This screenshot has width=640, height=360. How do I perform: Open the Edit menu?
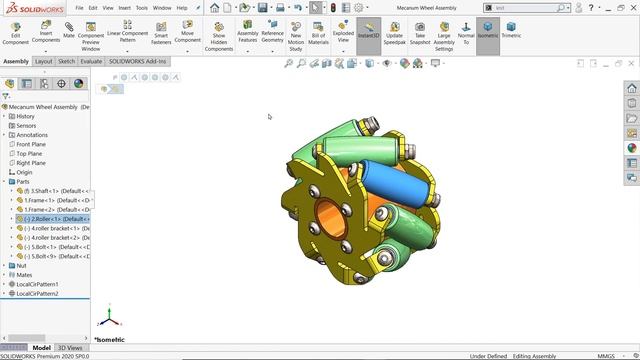(93, 8)
